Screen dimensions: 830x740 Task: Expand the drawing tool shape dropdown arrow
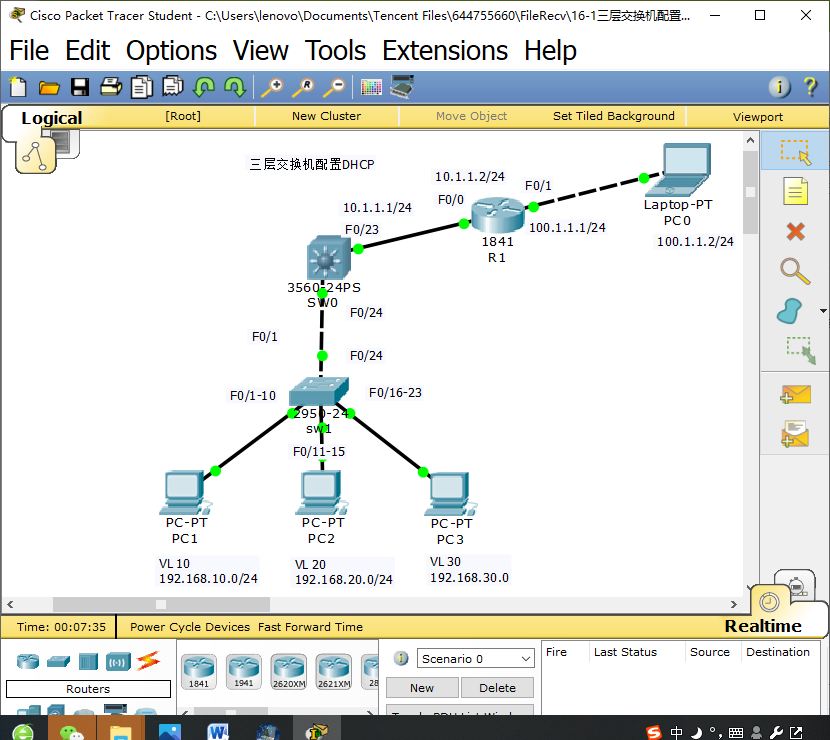click(823, 311)
